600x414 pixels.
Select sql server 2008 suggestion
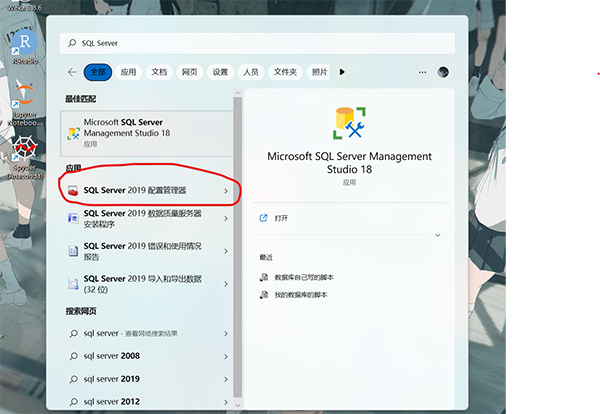[147, 356]
